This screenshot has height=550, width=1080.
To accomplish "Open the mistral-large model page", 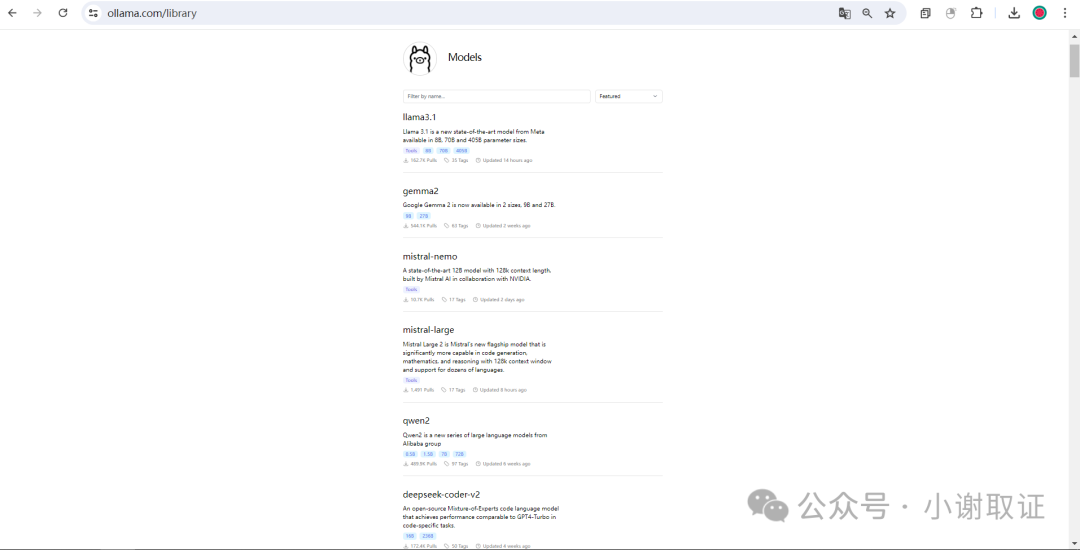I will tap(428, 330).
